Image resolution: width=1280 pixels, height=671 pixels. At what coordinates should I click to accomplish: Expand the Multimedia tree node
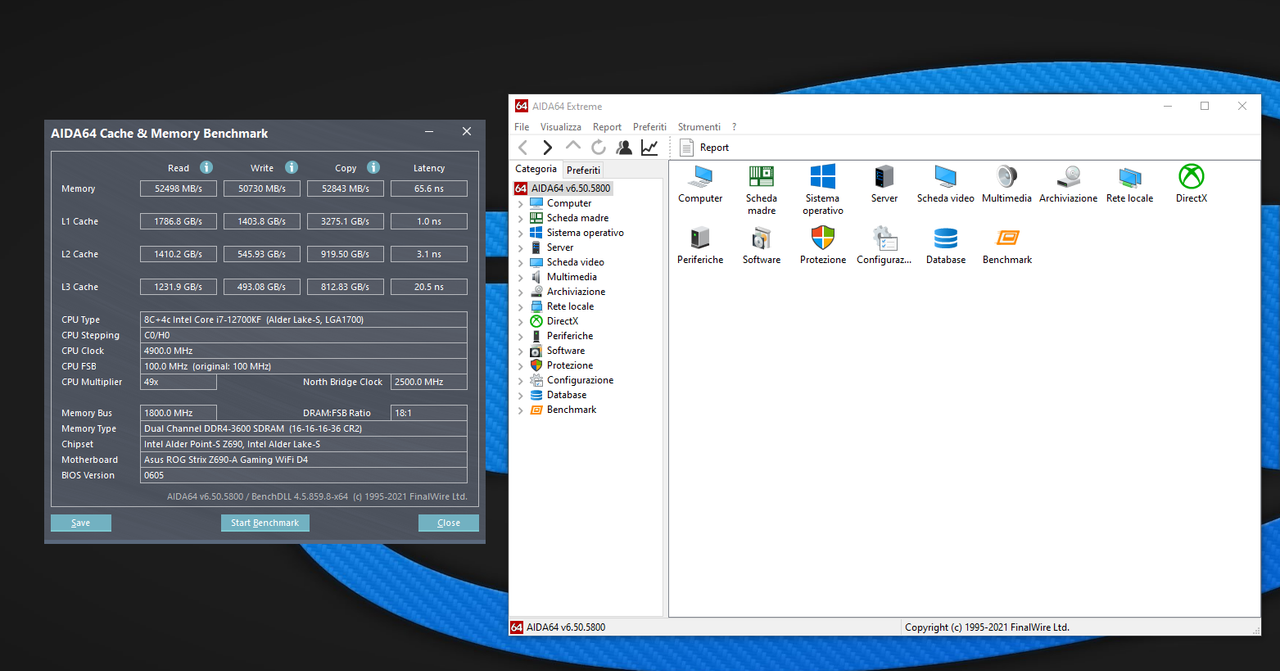tap(520, 277)
